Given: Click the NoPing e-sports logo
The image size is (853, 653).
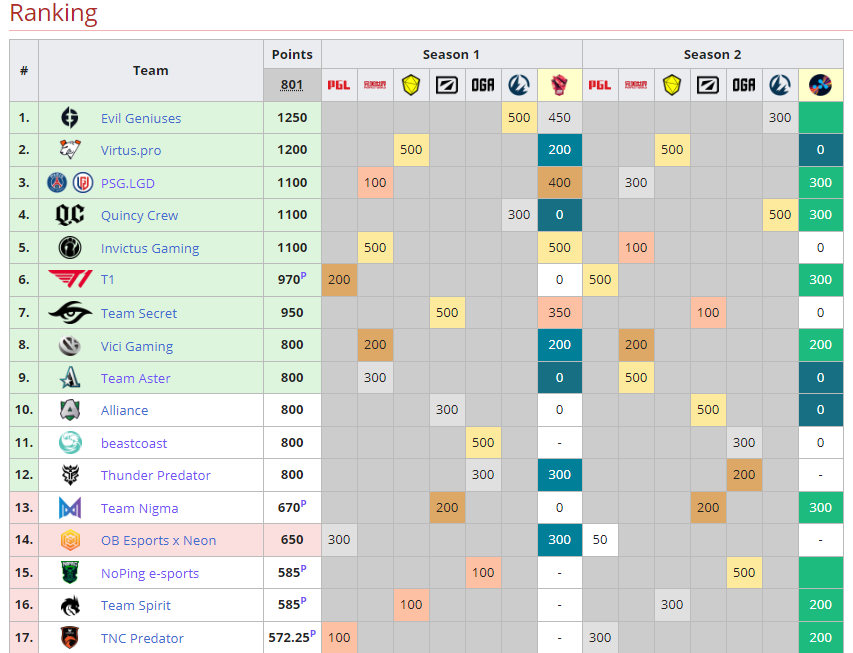Looking at the screenshot, I should pyautogui.click(x=70, y=572).
